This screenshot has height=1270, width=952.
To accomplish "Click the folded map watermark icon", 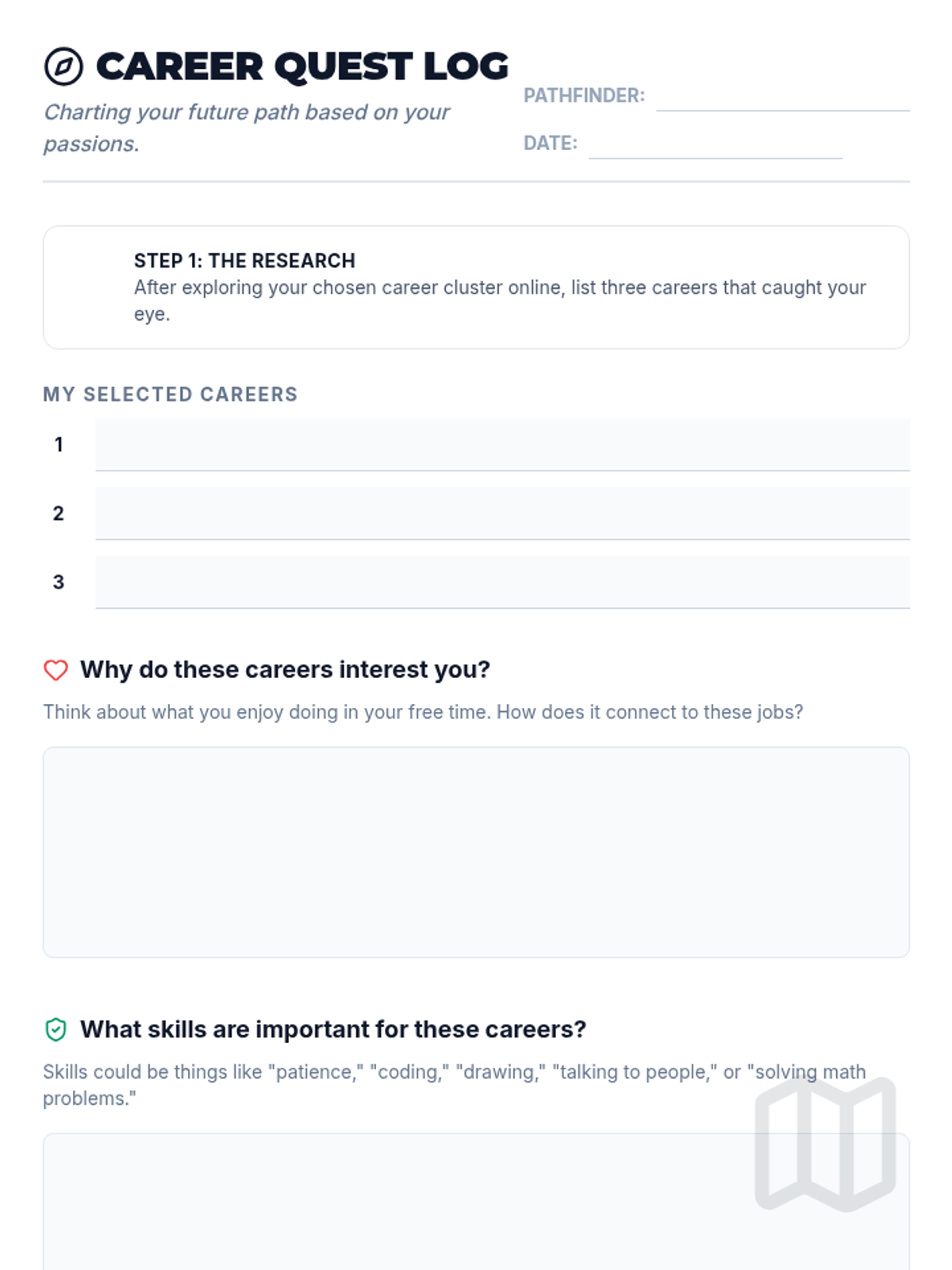I will 825,1143.
